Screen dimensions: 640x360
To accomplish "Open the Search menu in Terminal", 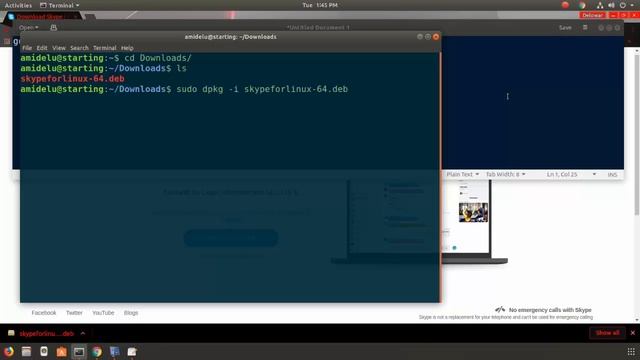I will pos(79,48).
